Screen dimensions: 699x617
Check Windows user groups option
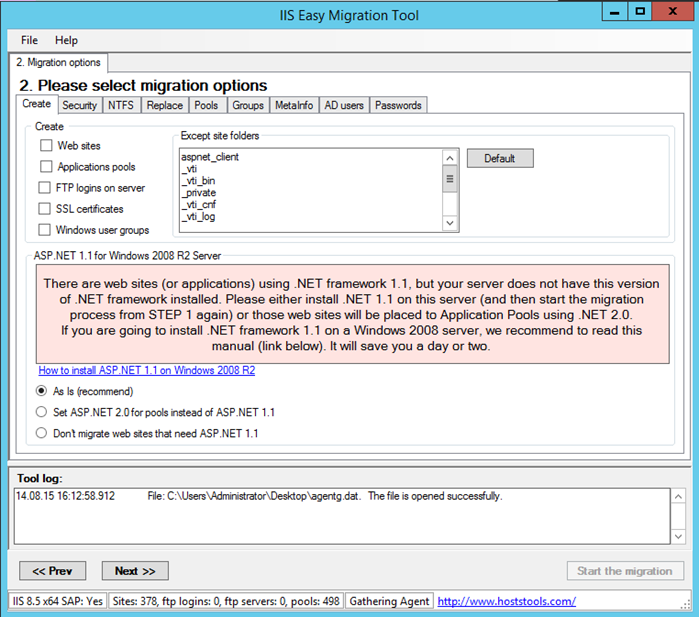[44, 230]
